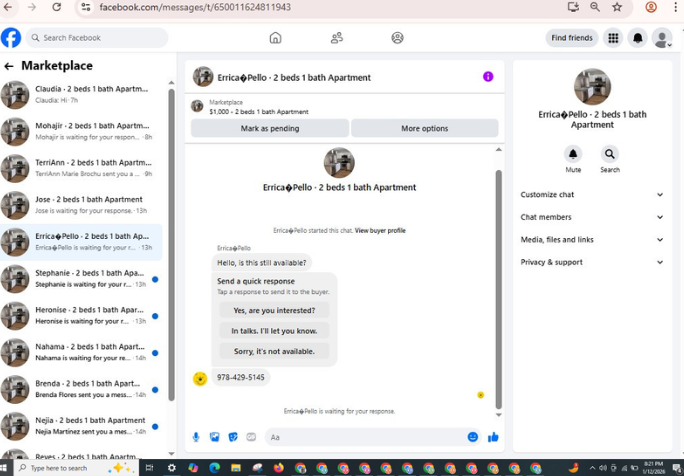Expand the Customize chat section
The image size is (684, 476).
click(x=592, y=195)
